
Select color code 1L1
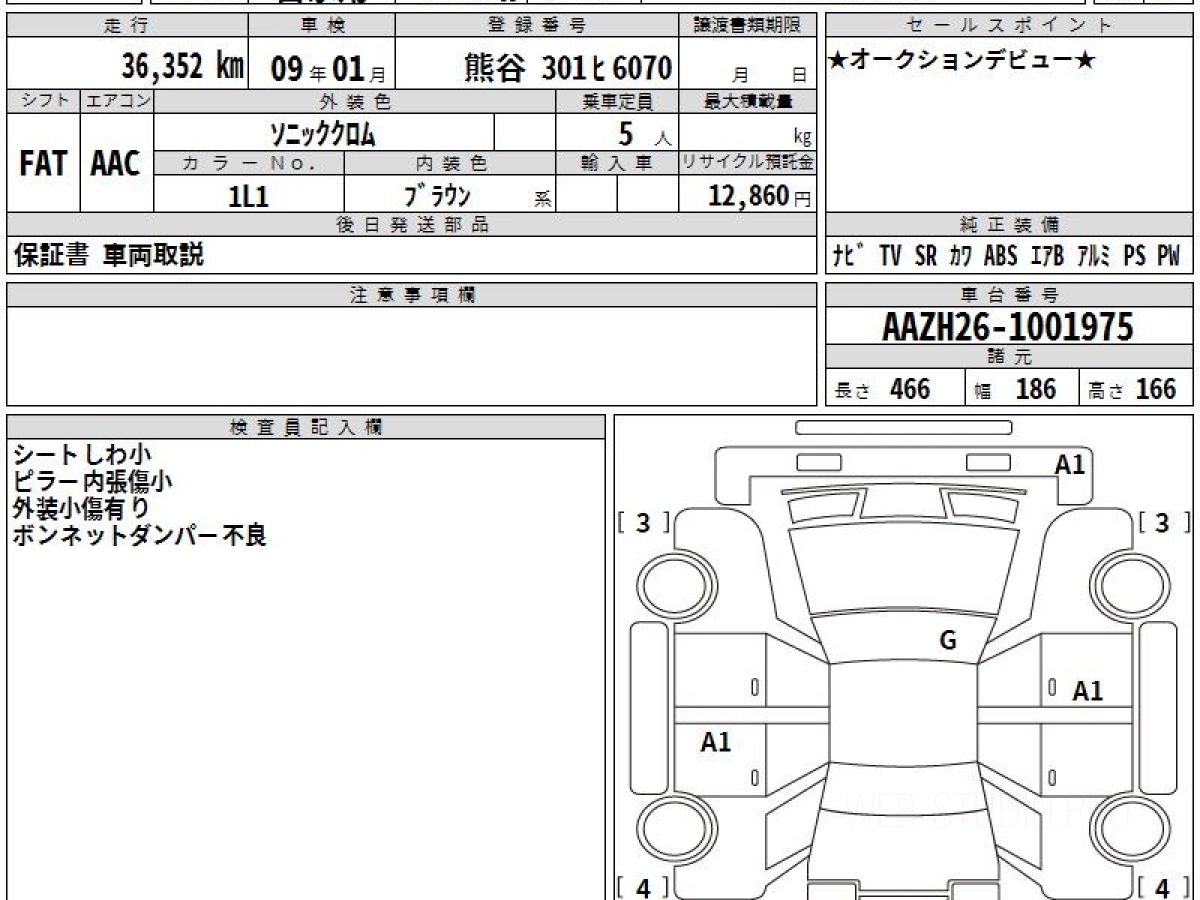[248, 195]
